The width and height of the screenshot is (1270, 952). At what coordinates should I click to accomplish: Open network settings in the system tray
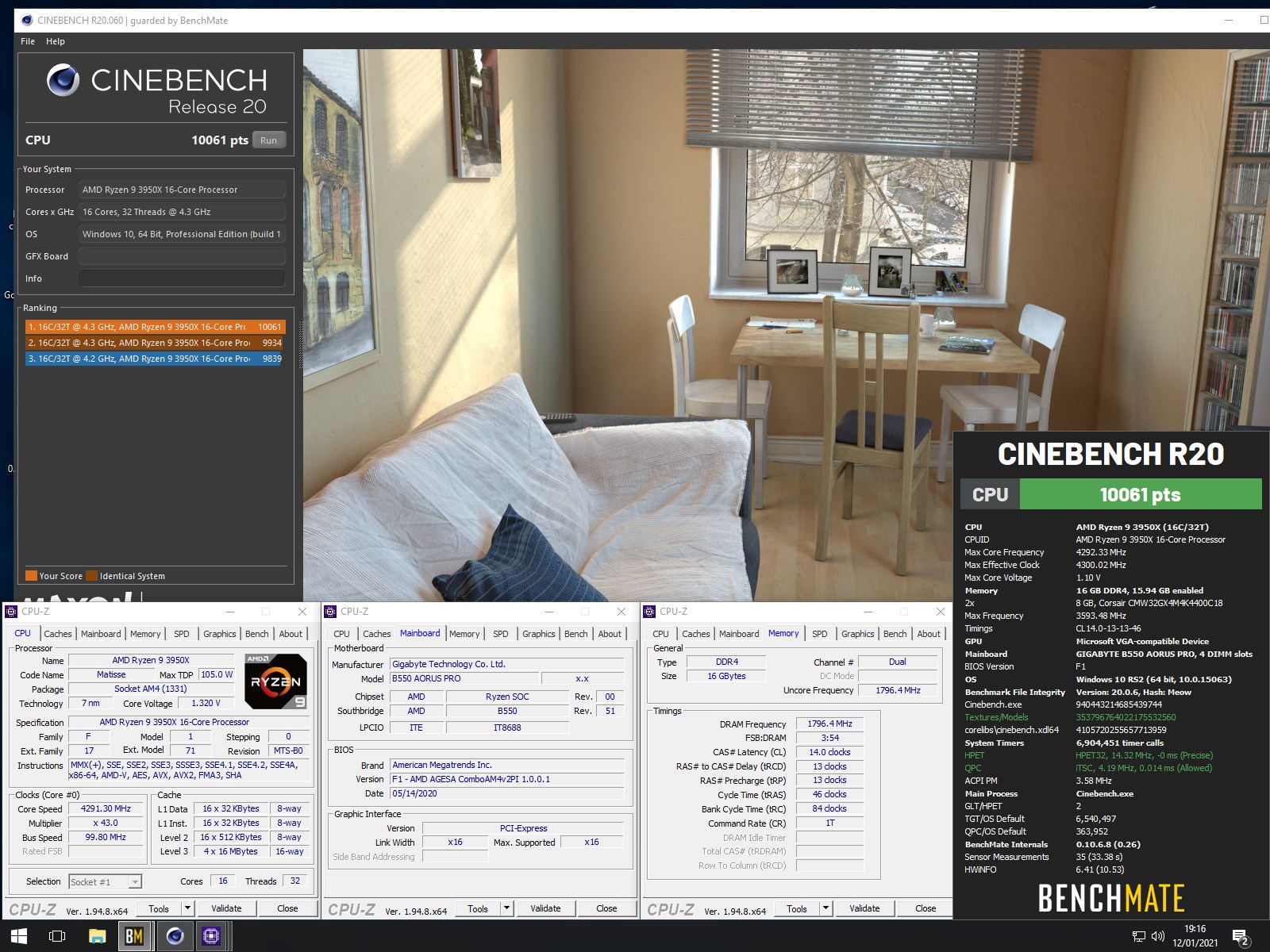pos(1139,936)
